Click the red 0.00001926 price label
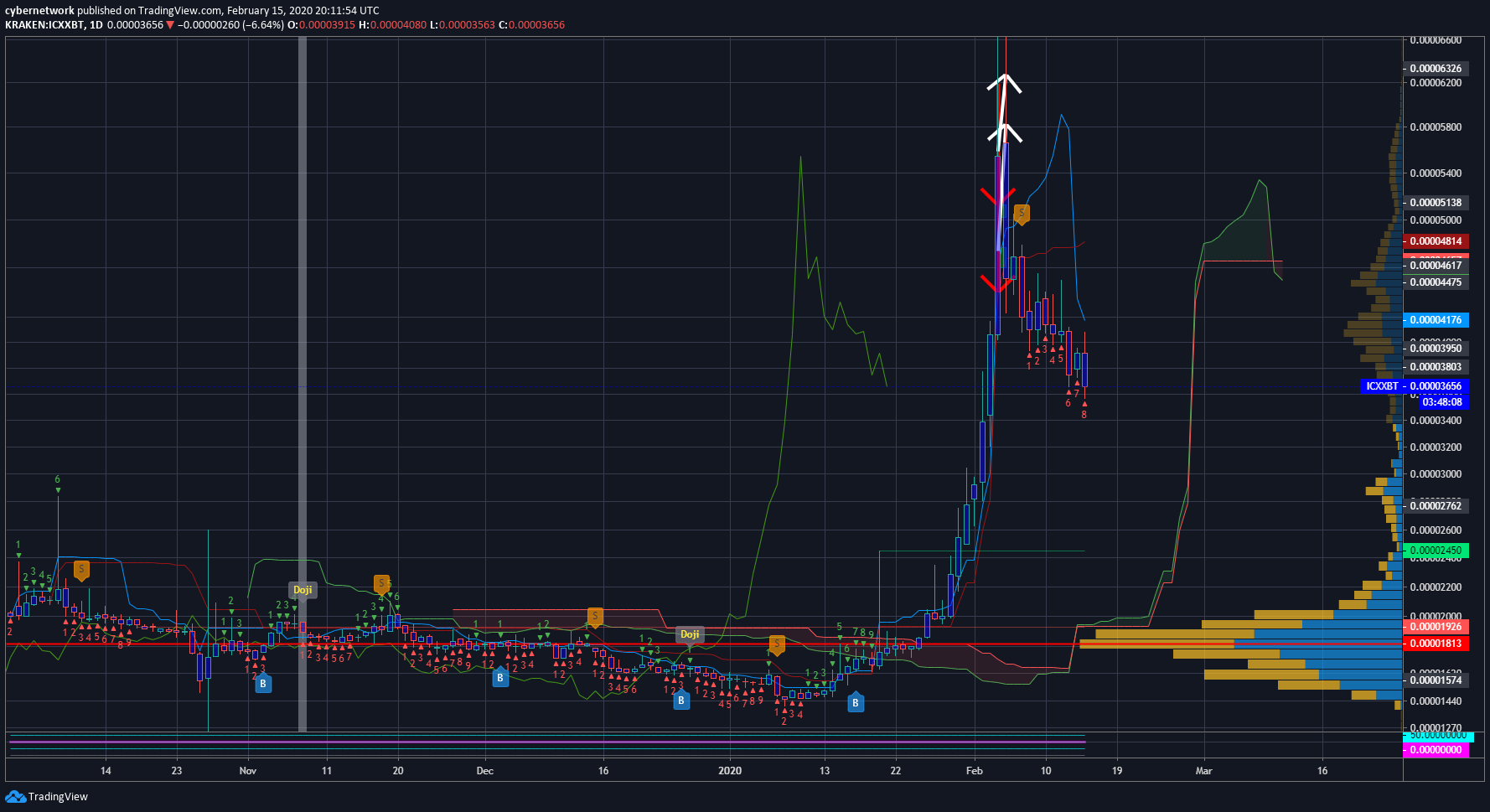The image size is (1490, 812). [1436, 627]
